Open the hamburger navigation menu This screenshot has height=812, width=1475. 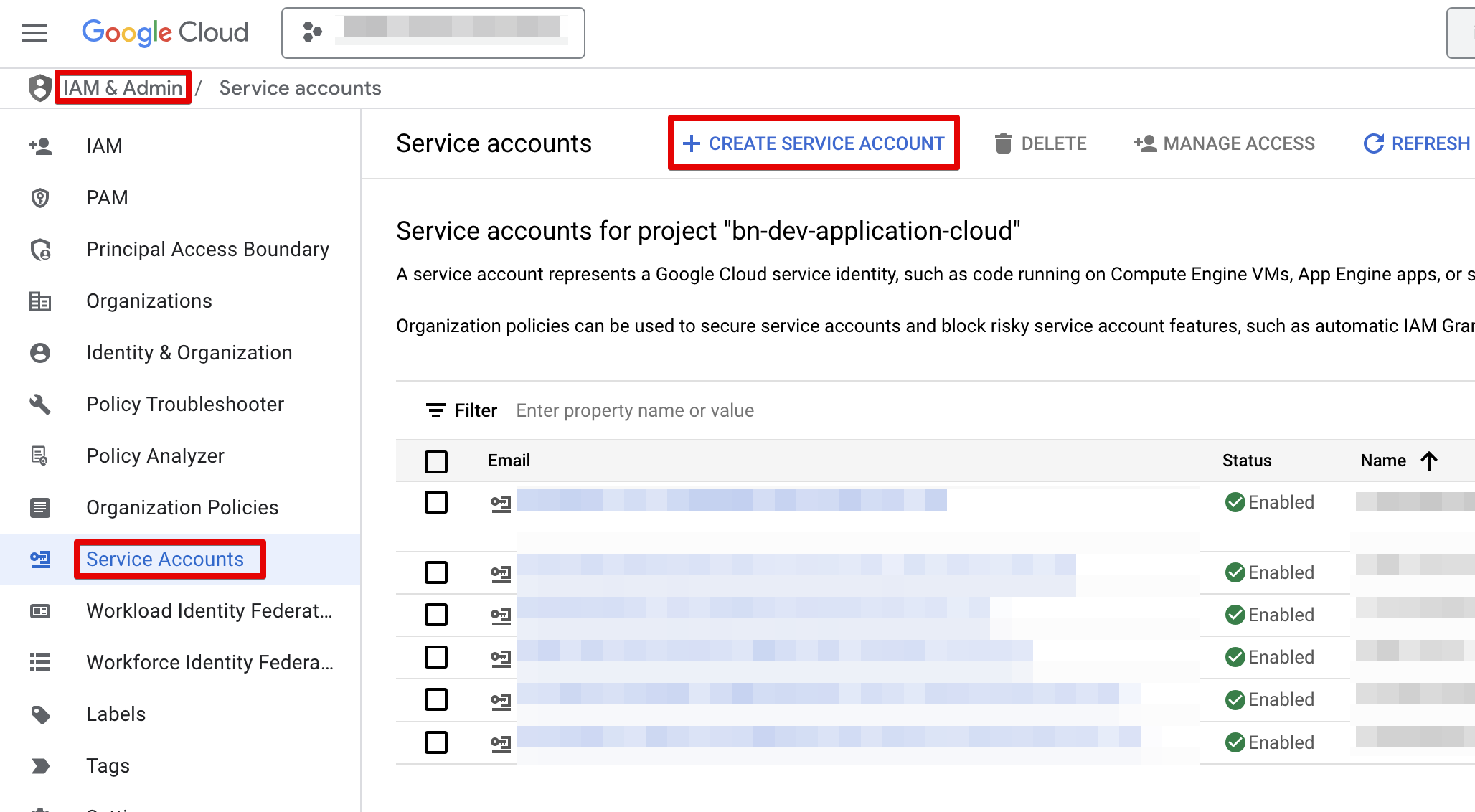click(34, 33)
